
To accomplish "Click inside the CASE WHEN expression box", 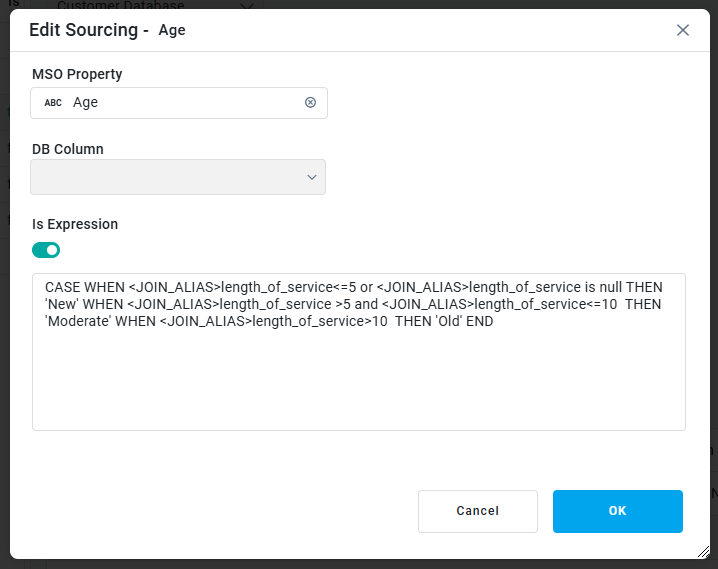I will 359,352.
